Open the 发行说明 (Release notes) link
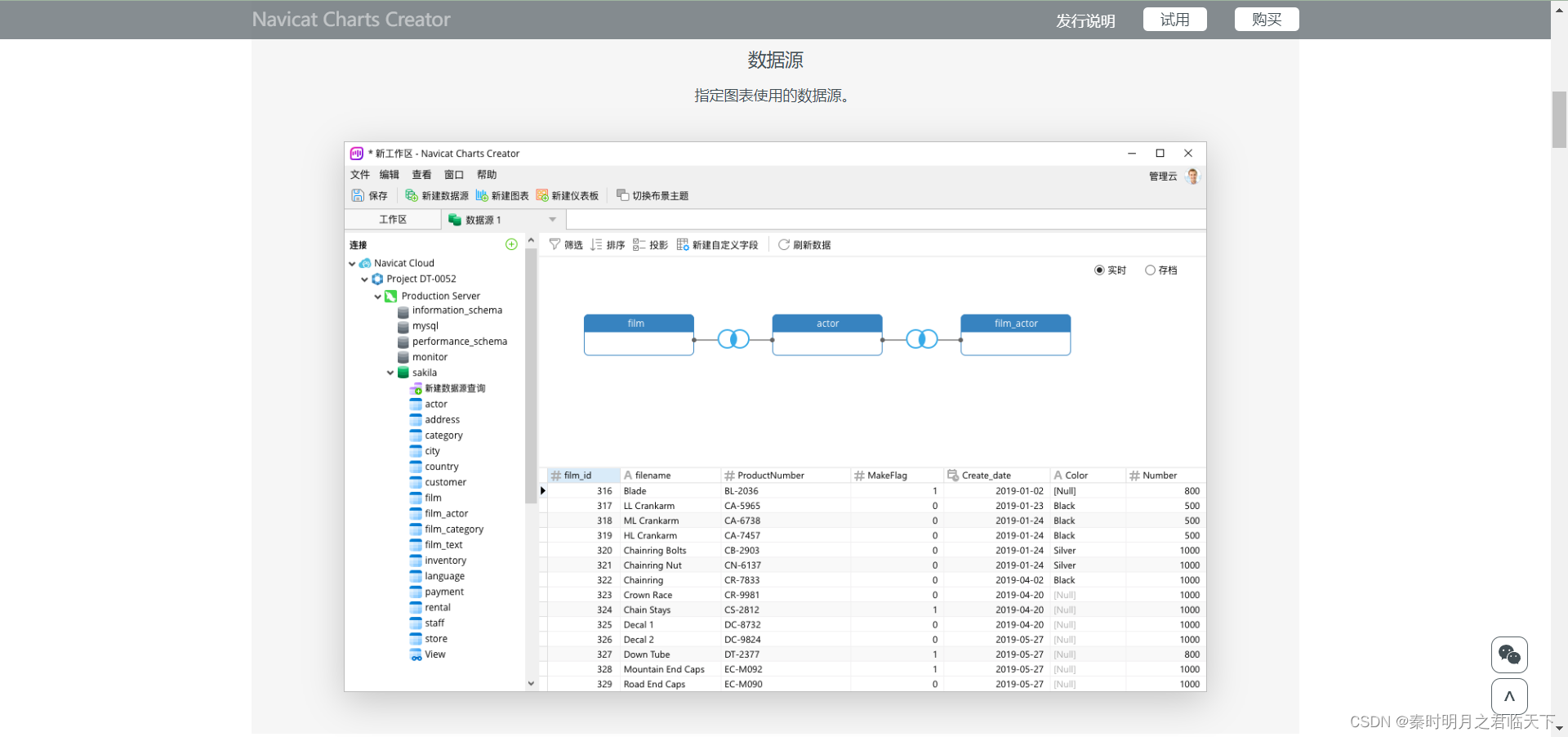The image size is (1568, 737). tap(1085, 20)
